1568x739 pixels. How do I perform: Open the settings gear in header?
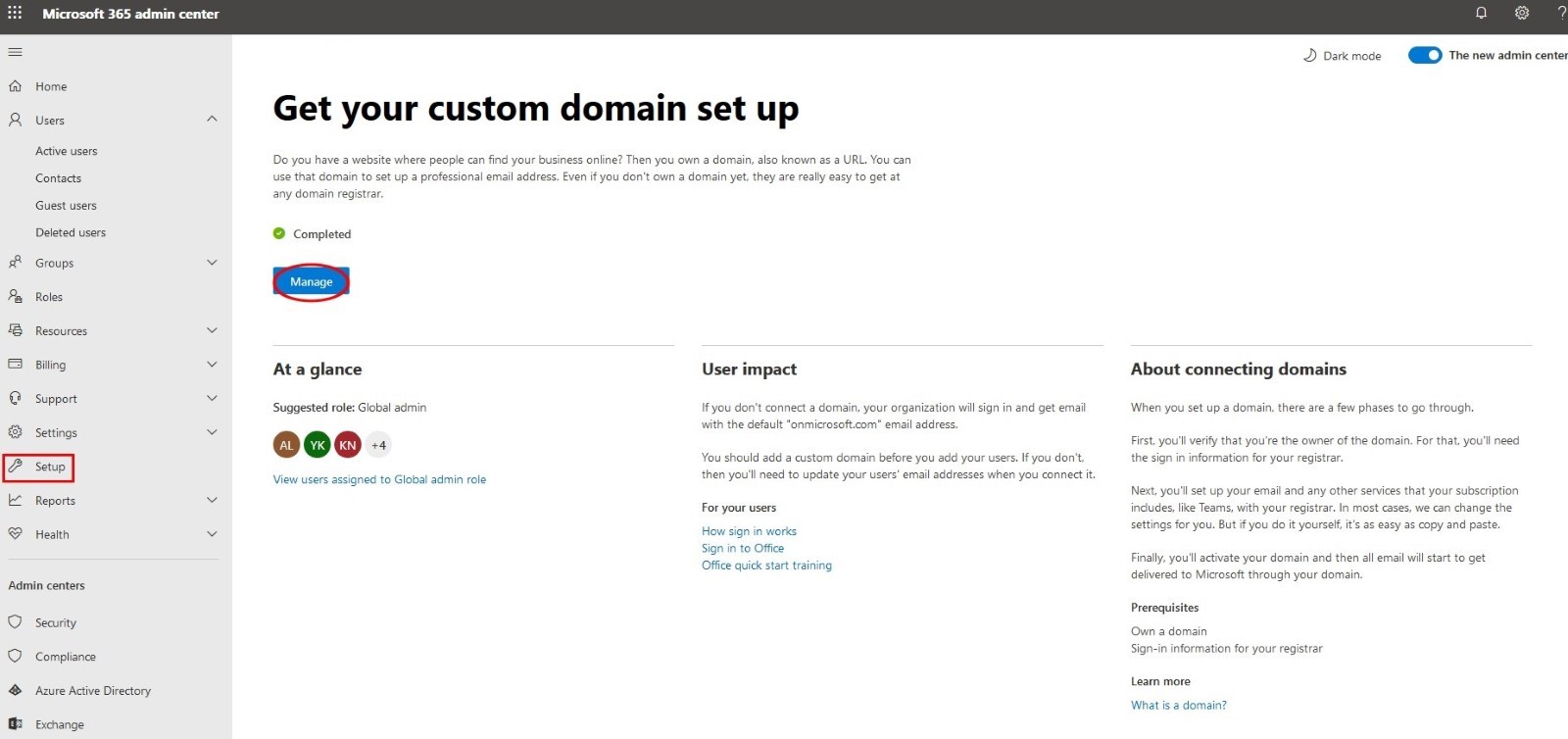pos(1521,14)
